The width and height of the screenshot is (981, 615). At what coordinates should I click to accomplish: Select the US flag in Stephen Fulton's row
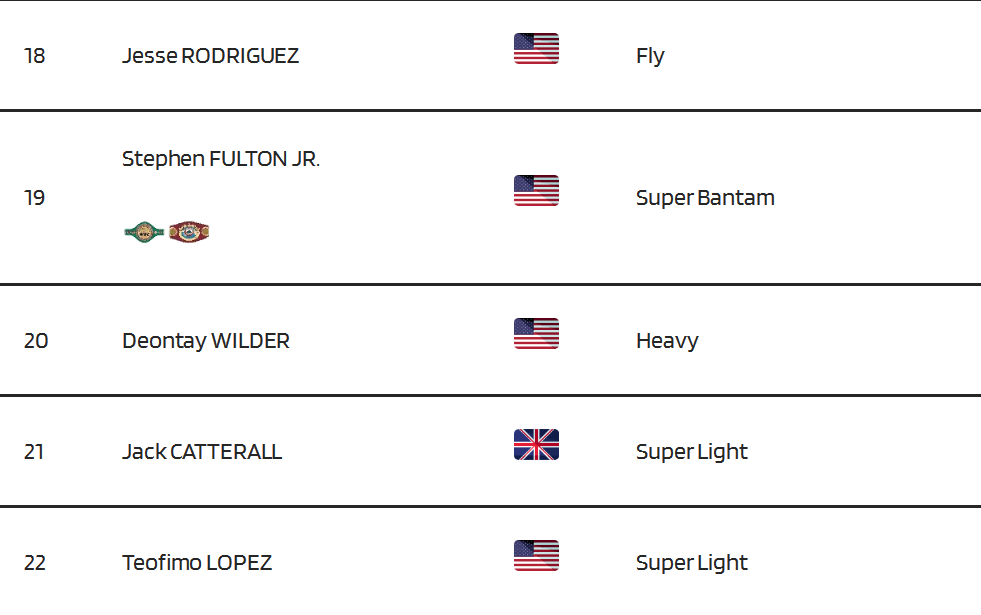[536, 191]
